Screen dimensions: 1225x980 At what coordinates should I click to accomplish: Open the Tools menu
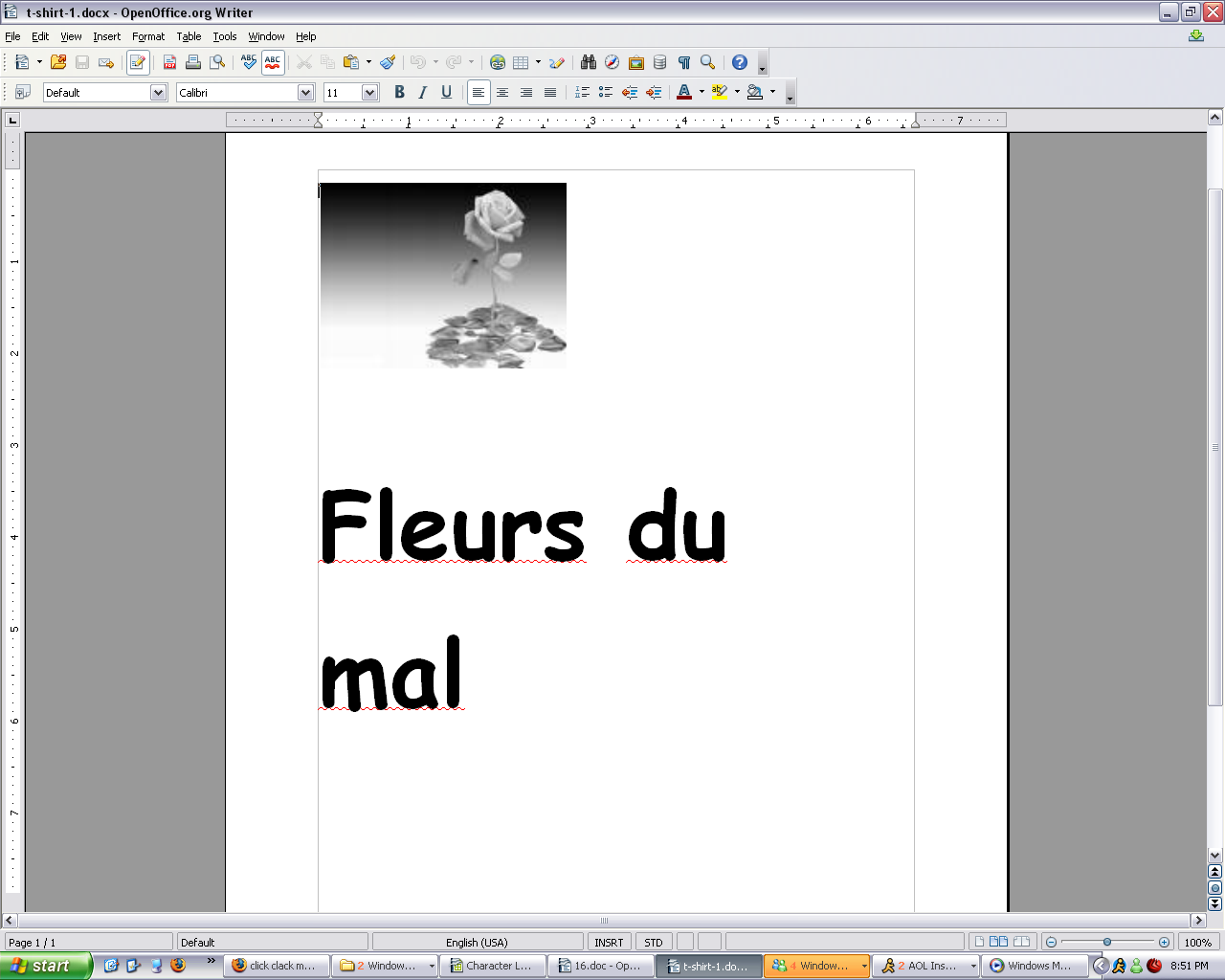pos(225,36)
